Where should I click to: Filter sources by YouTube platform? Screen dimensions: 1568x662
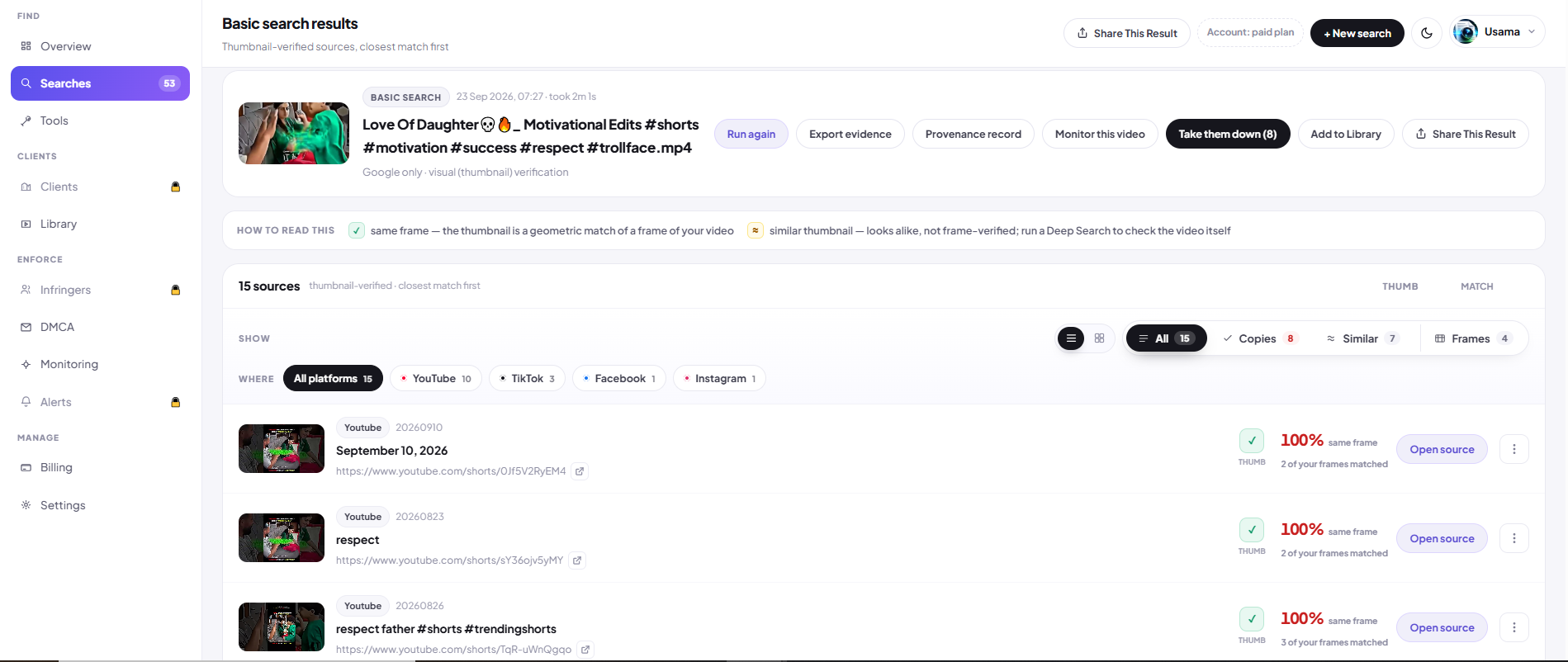pos(436,379)
